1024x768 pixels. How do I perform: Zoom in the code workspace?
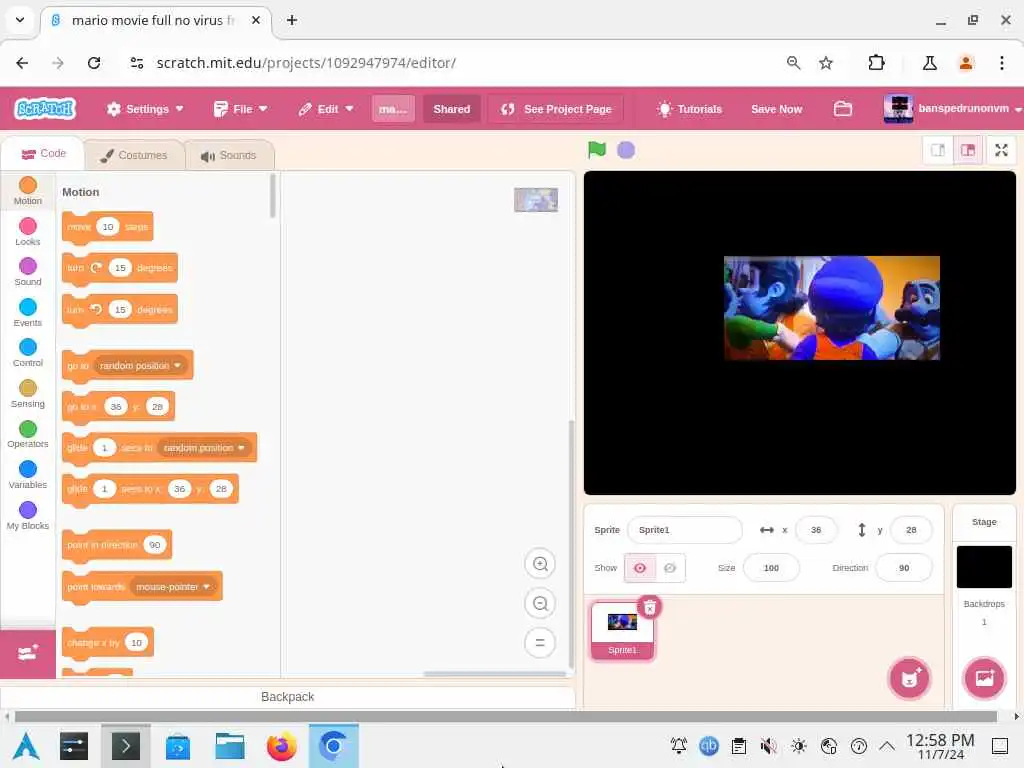[x=540, y=564]
